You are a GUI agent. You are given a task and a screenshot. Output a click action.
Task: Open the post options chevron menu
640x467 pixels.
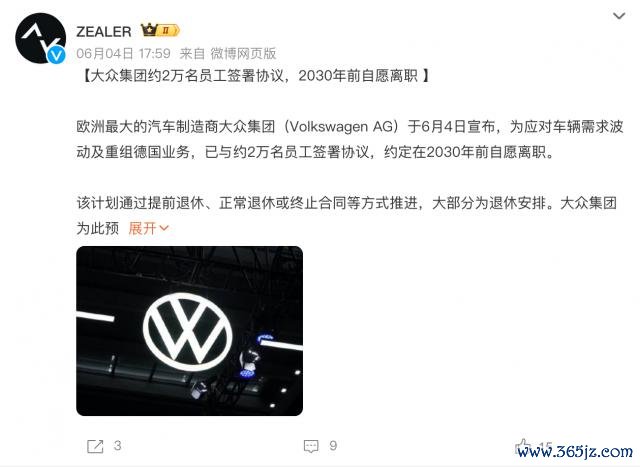click(619, 16)
